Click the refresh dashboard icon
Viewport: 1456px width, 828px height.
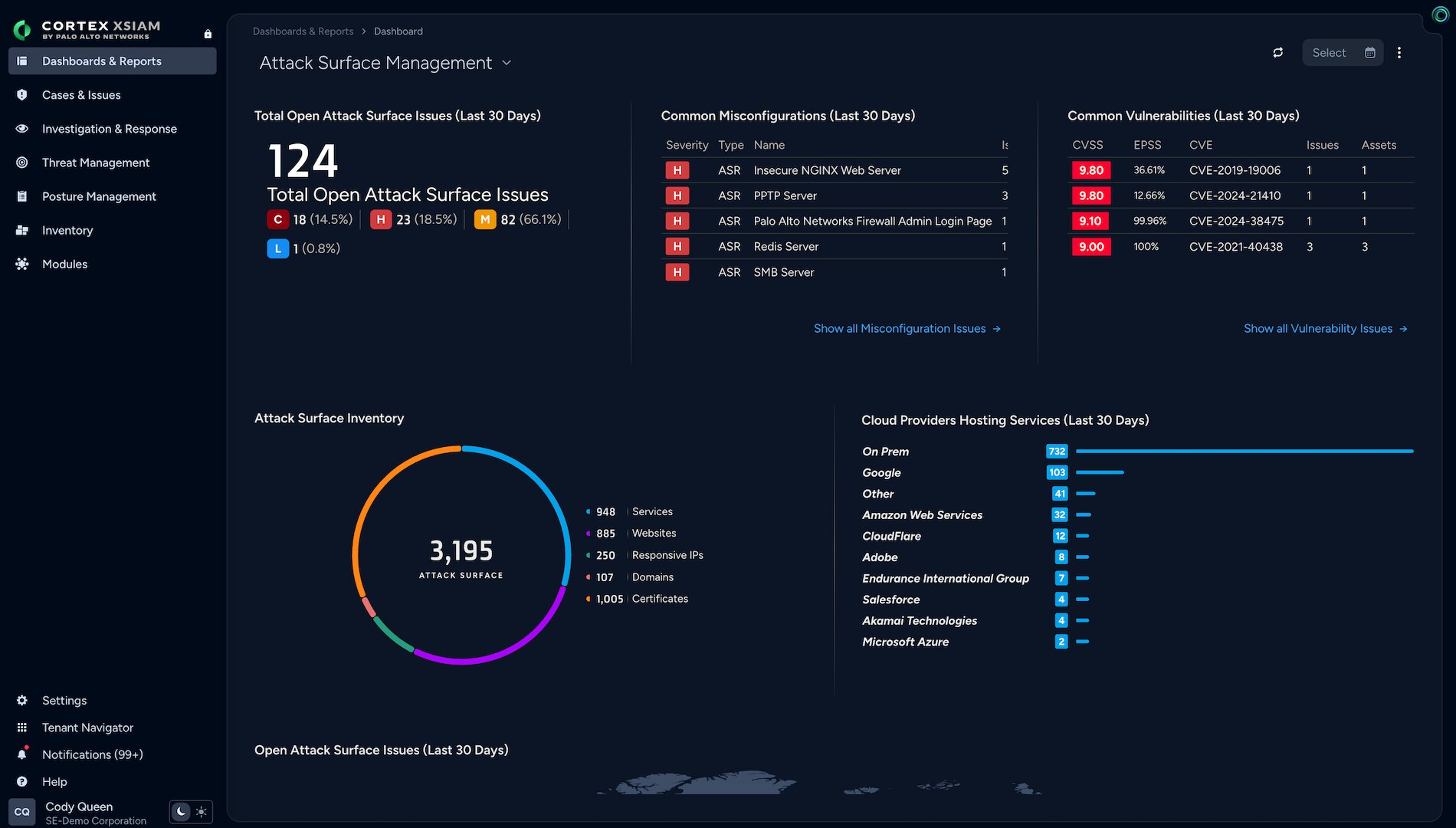coord(1277,53)
